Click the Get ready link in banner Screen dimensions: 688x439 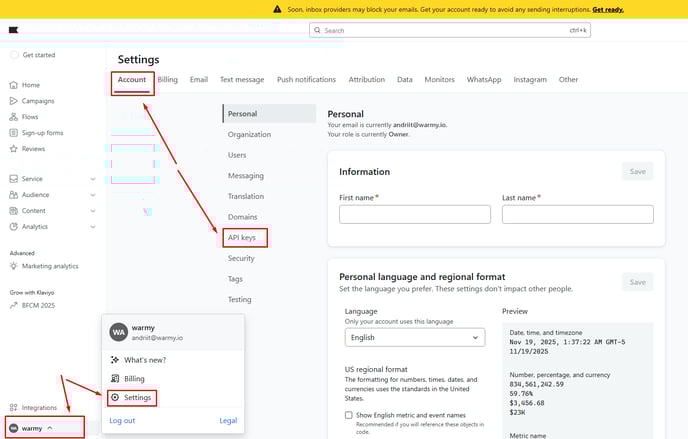coord(607,9)
